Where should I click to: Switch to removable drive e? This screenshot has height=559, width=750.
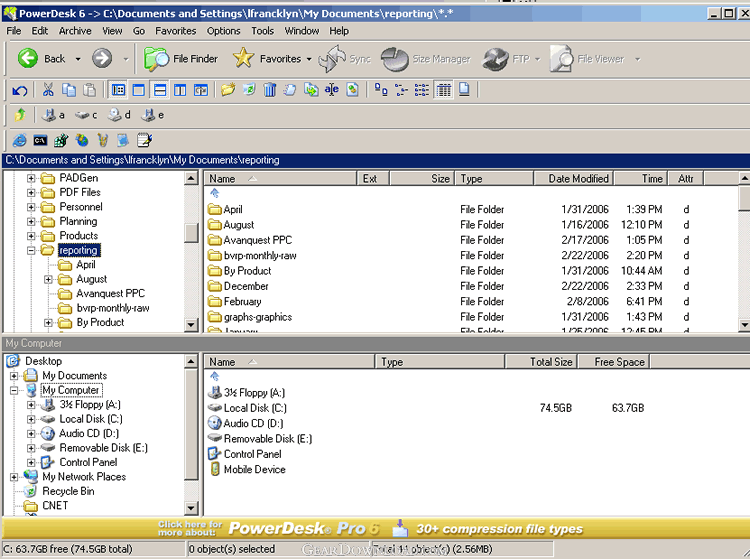point(152,115)
